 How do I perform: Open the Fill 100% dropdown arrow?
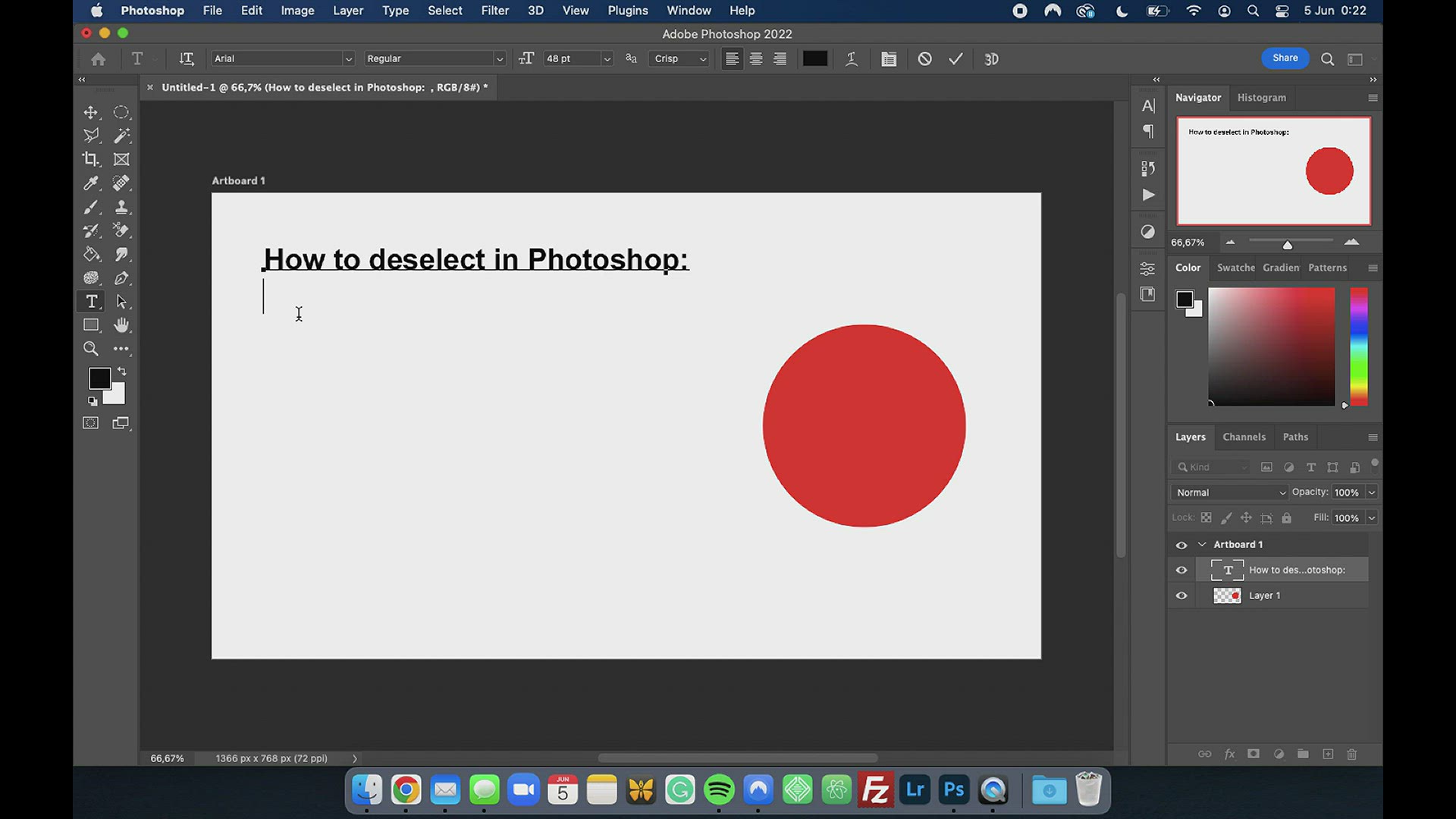[1371, 518]
